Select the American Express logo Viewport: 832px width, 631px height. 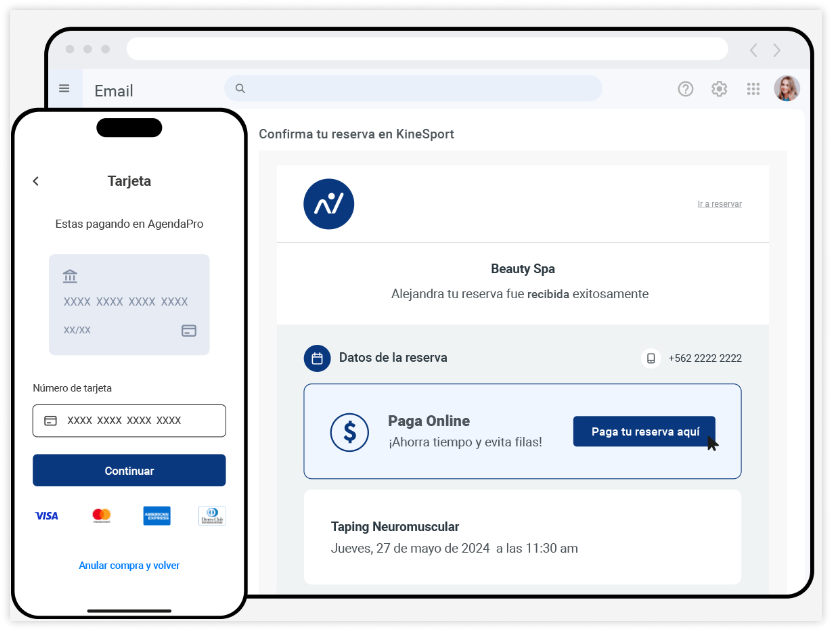pos(157,516)
